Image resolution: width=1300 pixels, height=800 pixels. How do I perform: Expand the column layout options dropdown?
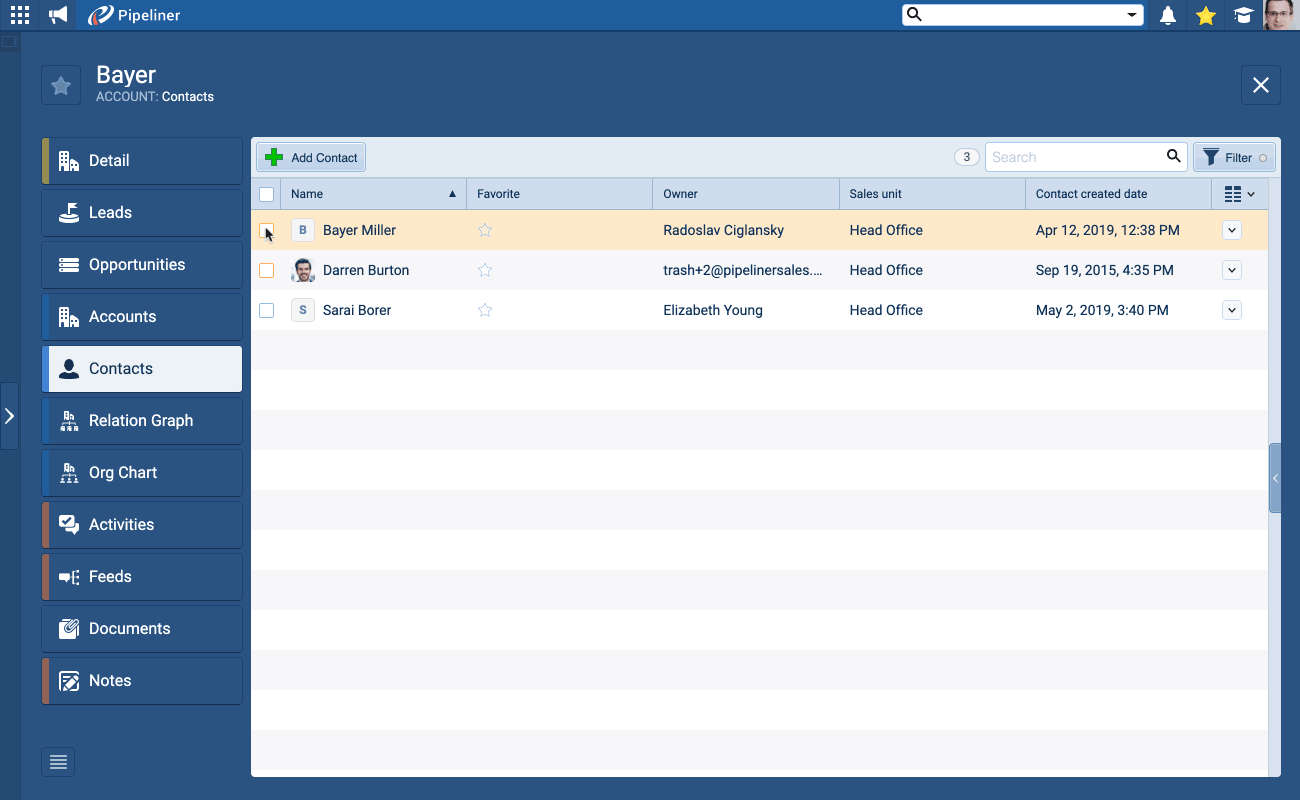click(1239, 194)
